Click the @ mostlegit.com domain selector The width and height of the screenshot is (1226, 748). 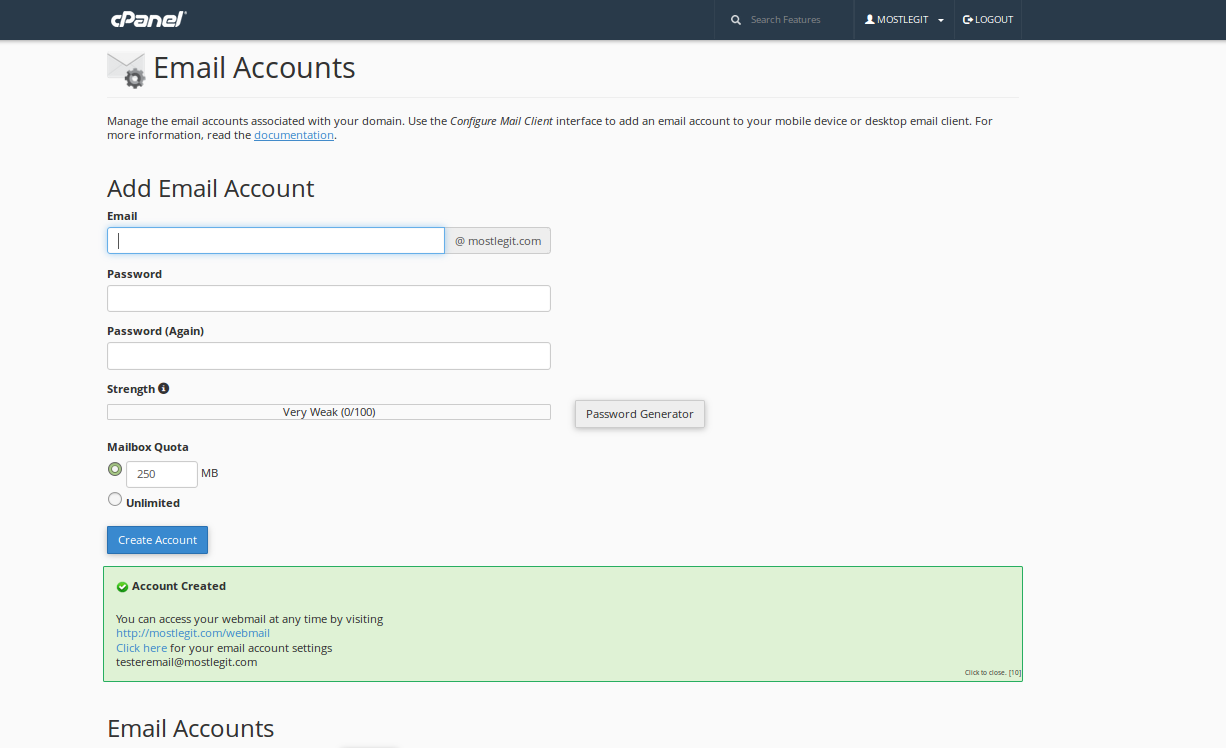tap(498, 241)
